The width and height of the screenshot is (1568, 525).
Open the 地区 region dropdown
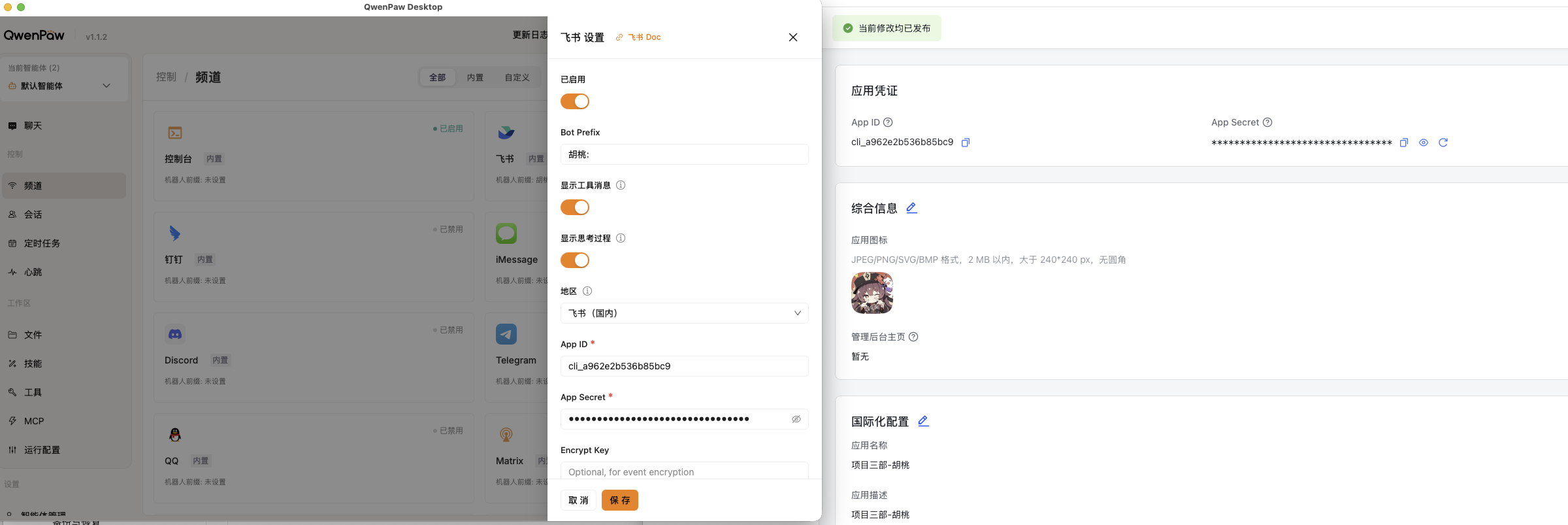pyautogui.click(x=684, y=313)
